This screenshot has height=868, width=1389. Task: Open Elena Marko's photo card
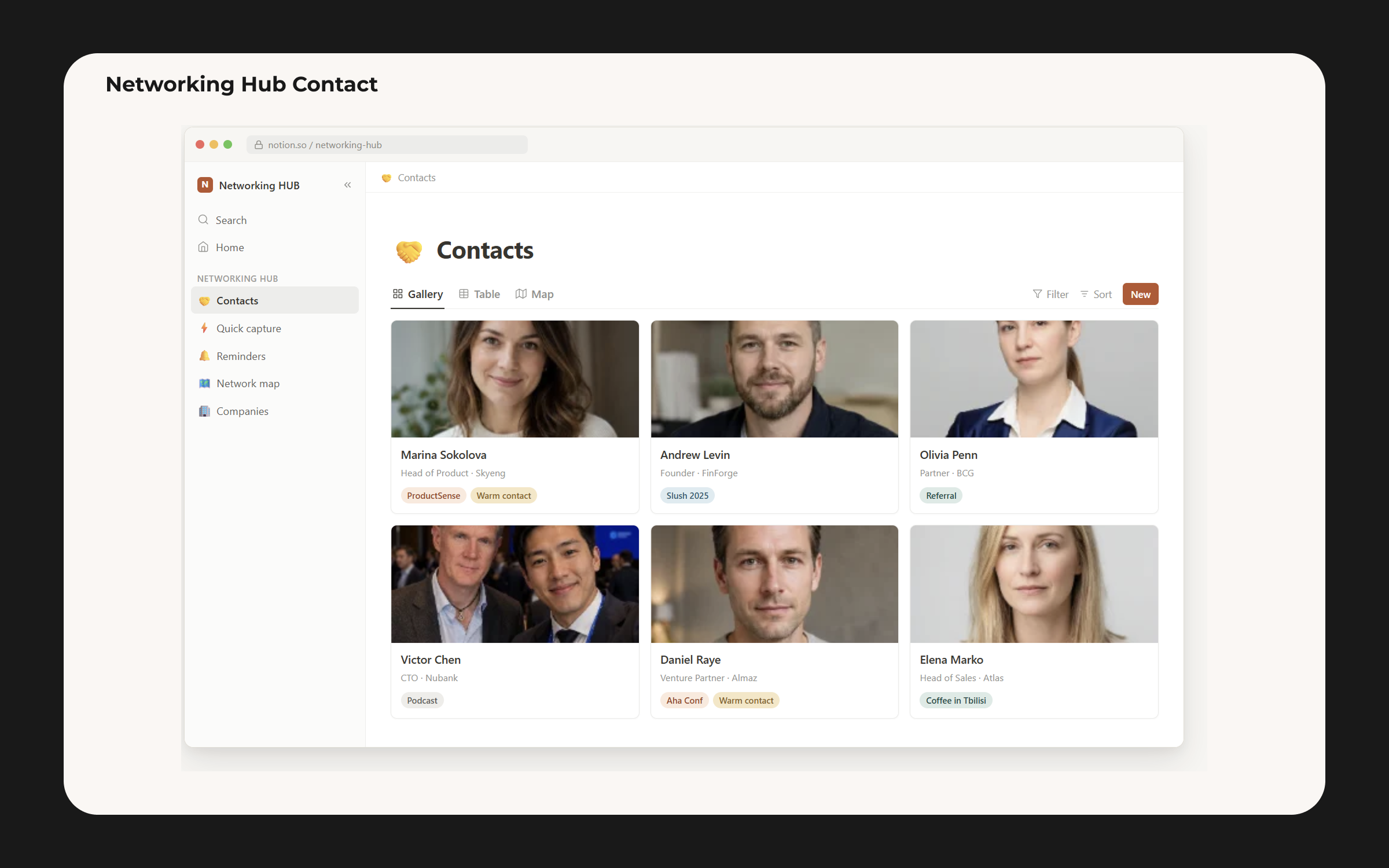[x=1034, y=584]
